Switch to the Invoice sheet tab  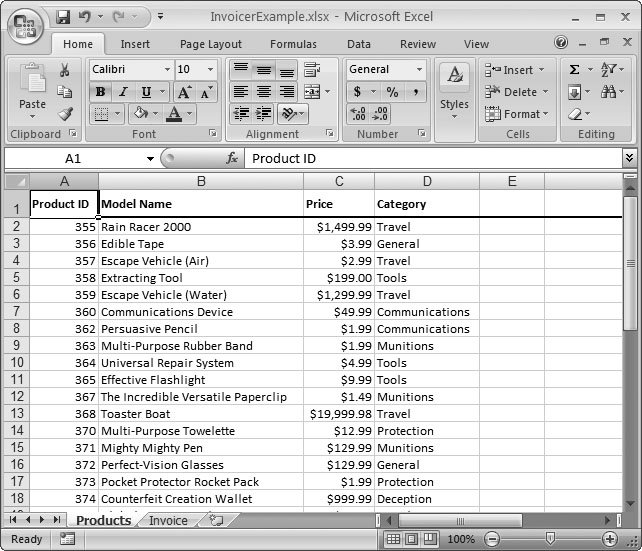[168, 520]
